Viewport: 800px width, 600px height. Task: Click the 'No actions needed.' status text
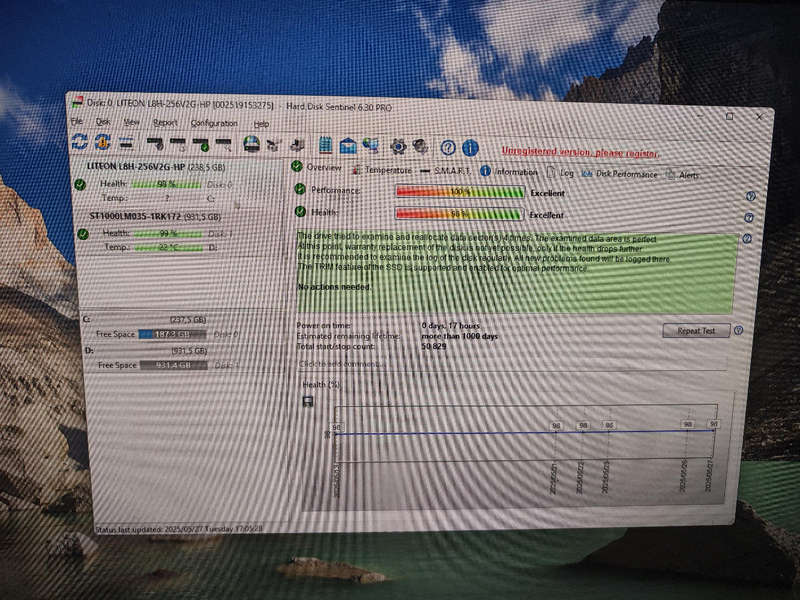[334, 287]
